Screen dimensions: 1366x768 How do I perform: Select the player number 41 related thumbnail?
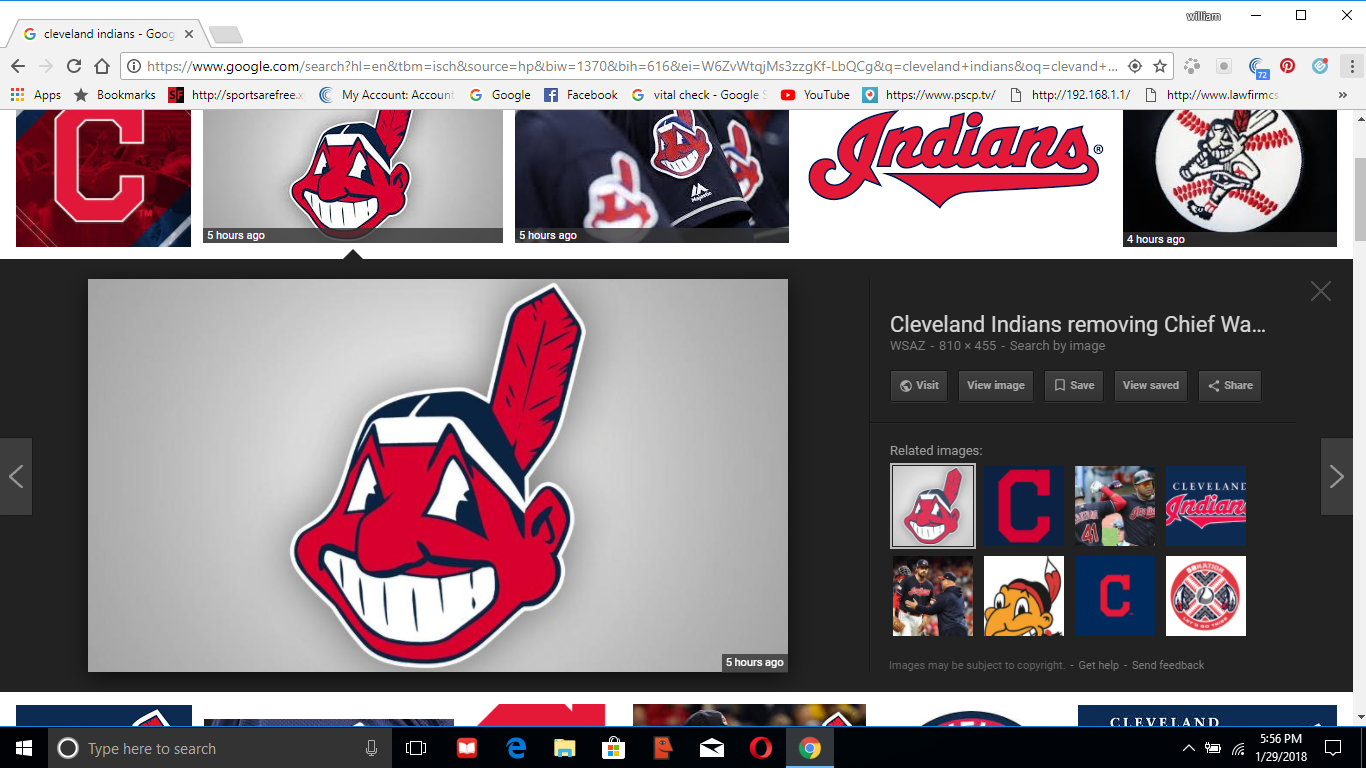click(1115, 506)
